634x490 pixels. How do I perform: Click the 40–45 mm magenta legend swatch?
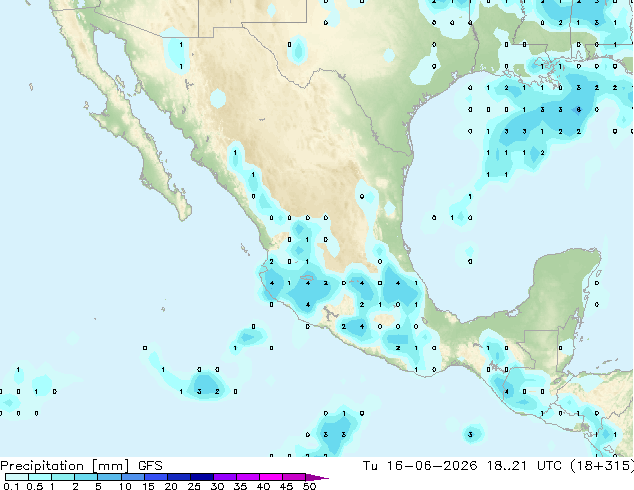(x=271, y=477)
